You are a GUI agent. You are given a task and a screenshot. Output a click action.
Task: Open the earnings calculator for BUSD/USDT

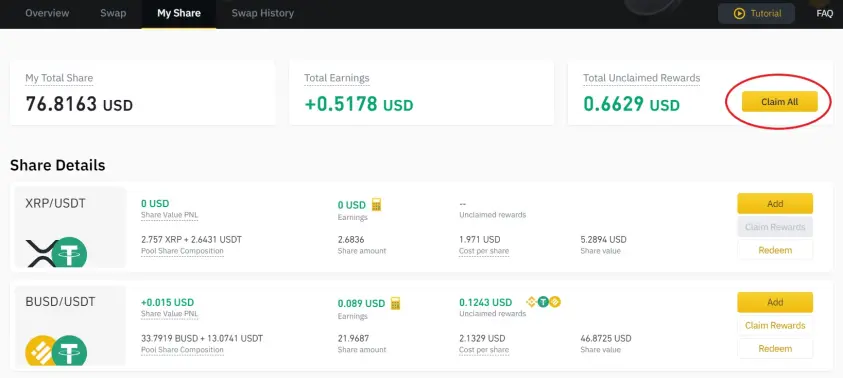(x=396, y=303)
